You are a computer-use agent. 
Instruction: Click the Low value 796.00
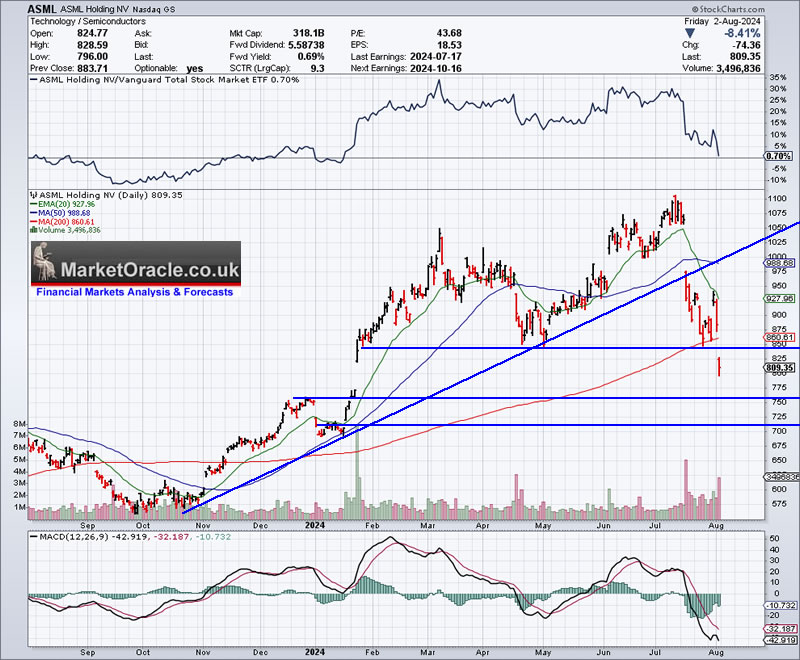point(92,57)
